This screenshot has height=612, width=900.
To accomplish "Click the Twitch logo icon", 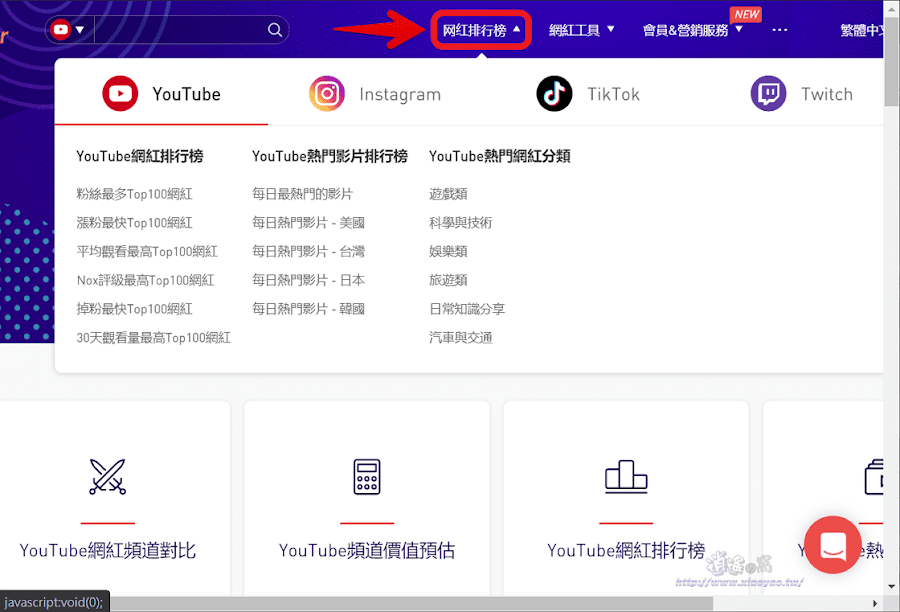I will [x=768, y=94].
